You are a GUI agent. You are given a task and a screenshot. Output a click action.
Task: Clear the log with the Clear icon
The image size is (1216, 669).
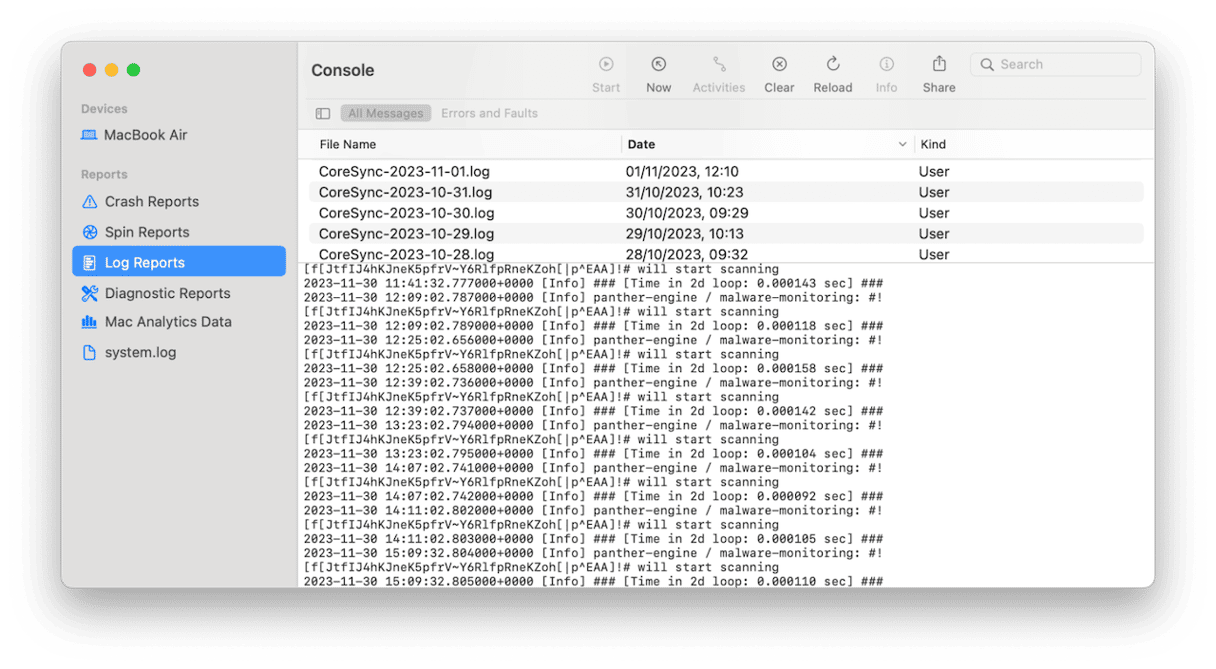(x=779, y=64)
